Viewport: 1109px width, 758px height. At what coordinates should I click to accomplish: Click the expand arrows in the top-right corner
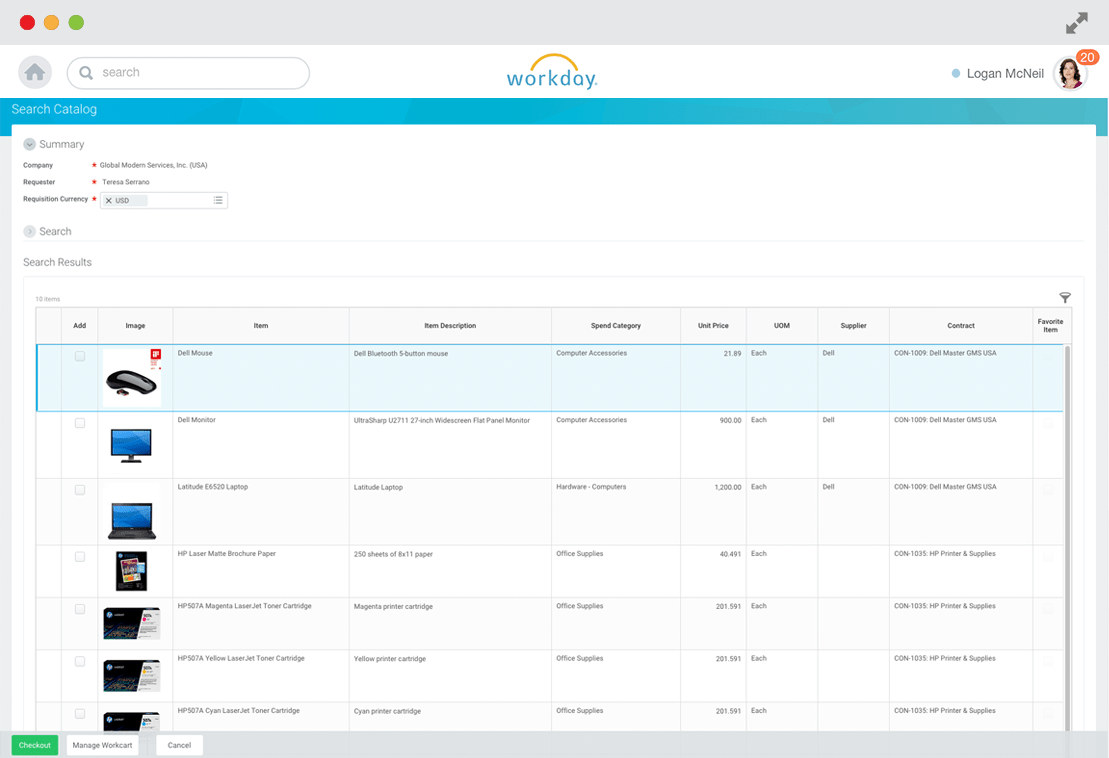(x=1077, y=22)
